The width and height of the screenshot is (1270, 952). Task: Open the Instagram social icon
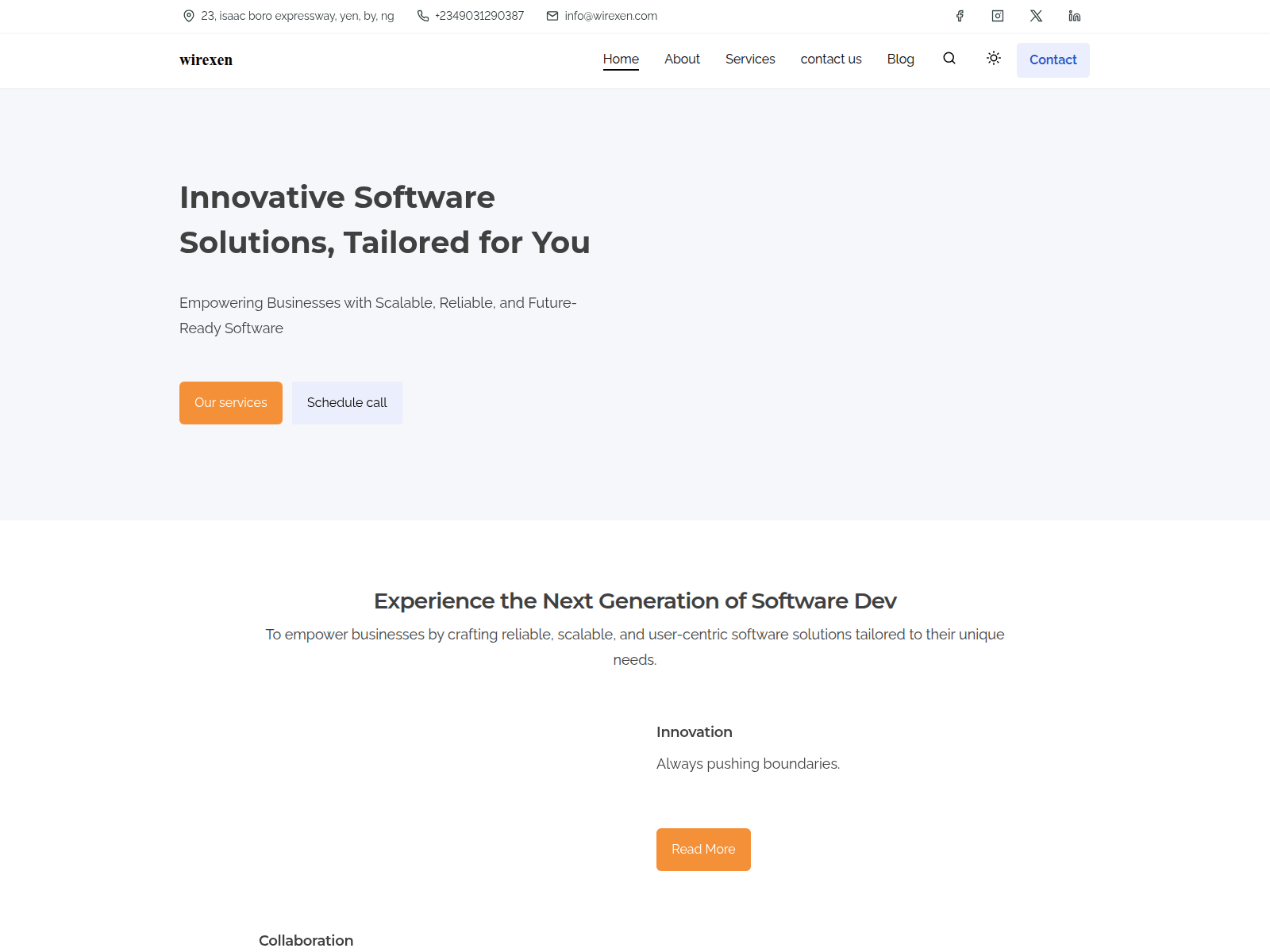(998, 16)
